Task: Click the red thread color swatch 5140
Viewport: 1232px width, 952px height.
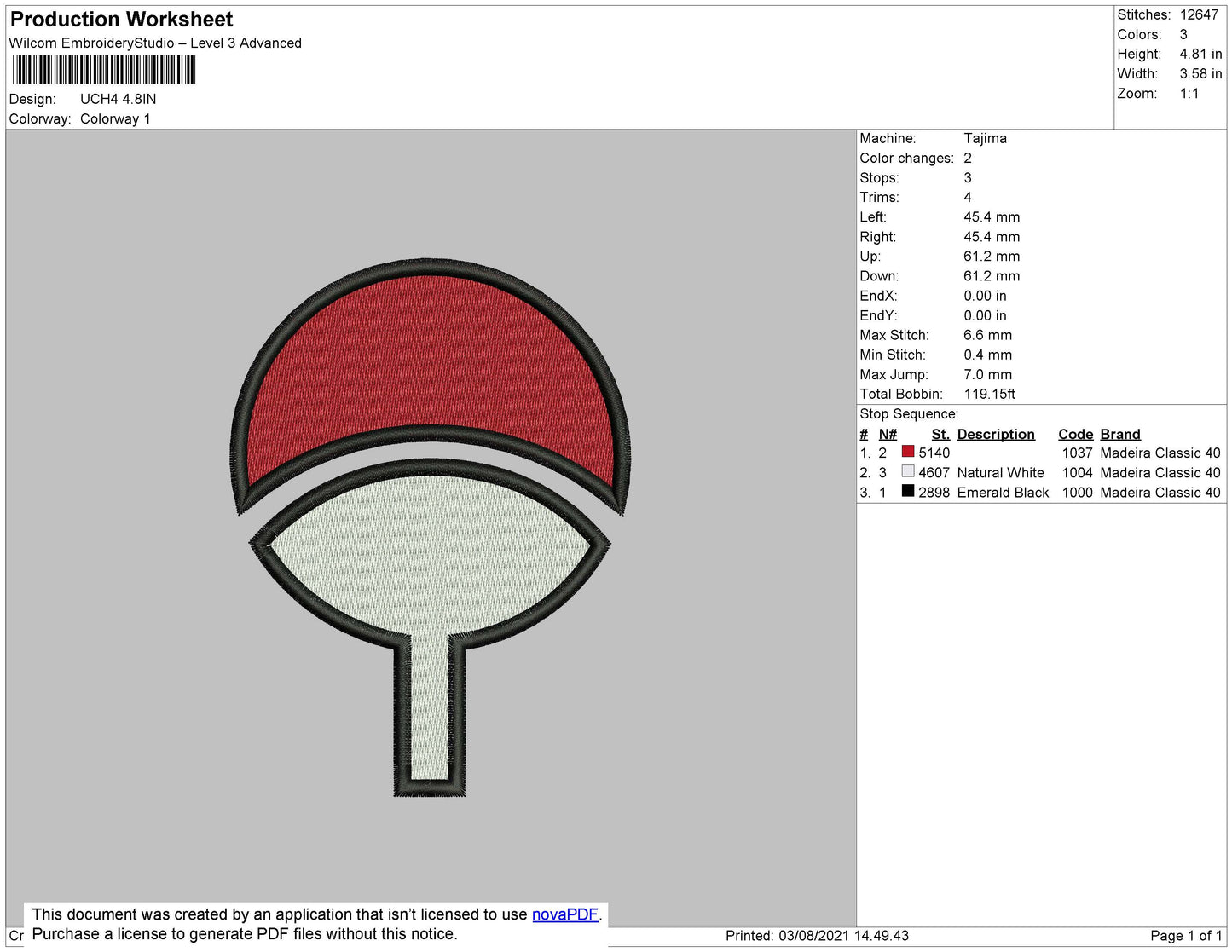Action: [x=908, y=452]
